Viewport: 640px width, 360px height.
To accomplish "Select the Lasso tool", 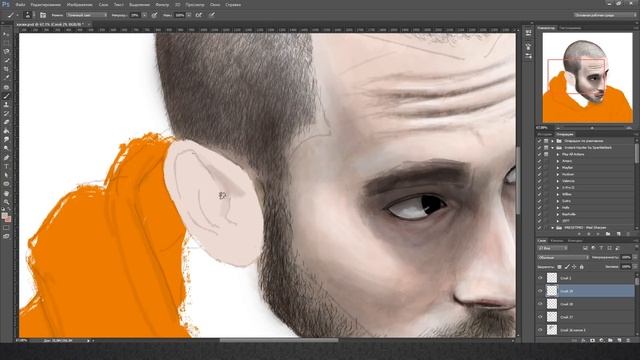I will 6,52.
